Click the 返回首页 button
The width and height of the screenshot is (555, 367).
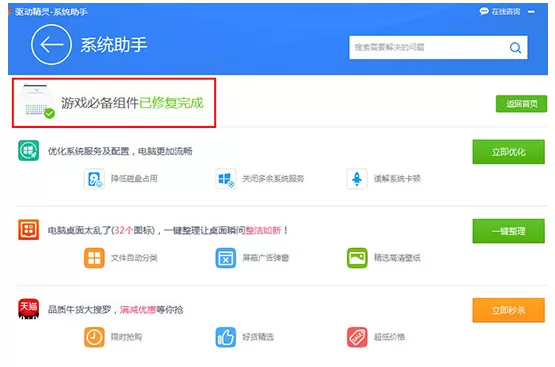521,104
